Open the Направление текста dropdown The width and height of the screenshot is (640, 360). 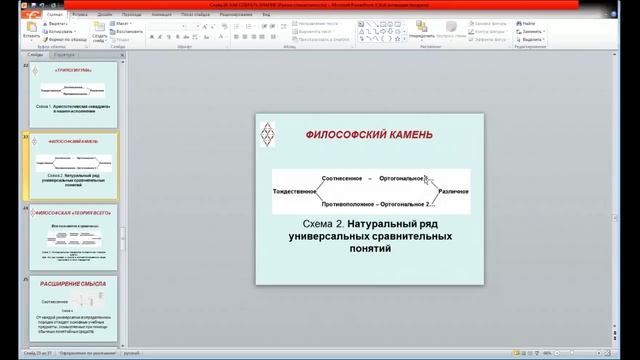pos(317,24)
